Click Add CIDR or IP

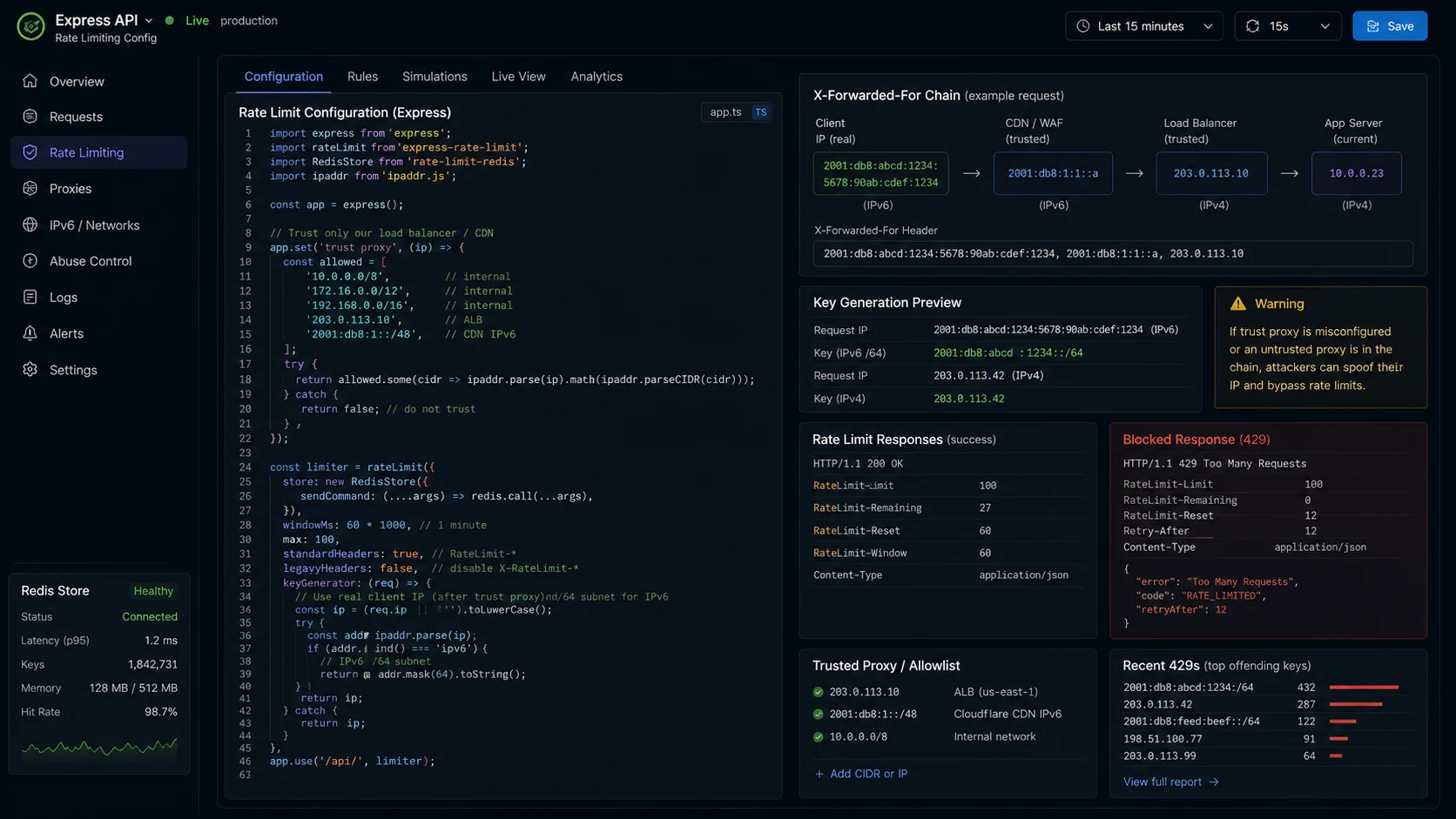pos(861,774)
